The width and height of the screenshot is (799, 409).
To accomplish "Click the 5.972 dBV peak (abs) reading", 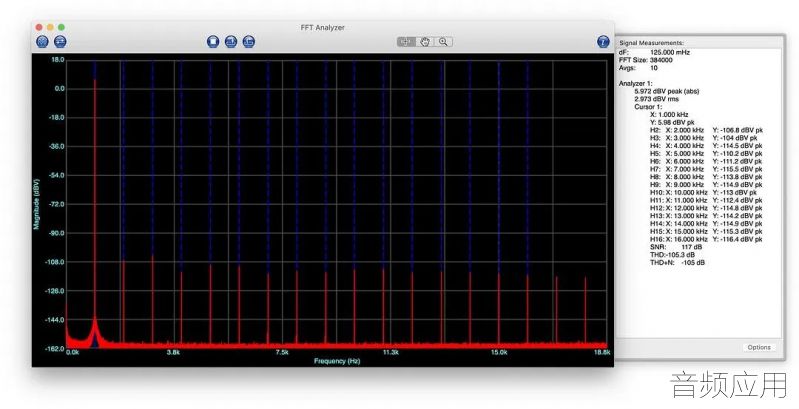I will [x=667, y=91].
